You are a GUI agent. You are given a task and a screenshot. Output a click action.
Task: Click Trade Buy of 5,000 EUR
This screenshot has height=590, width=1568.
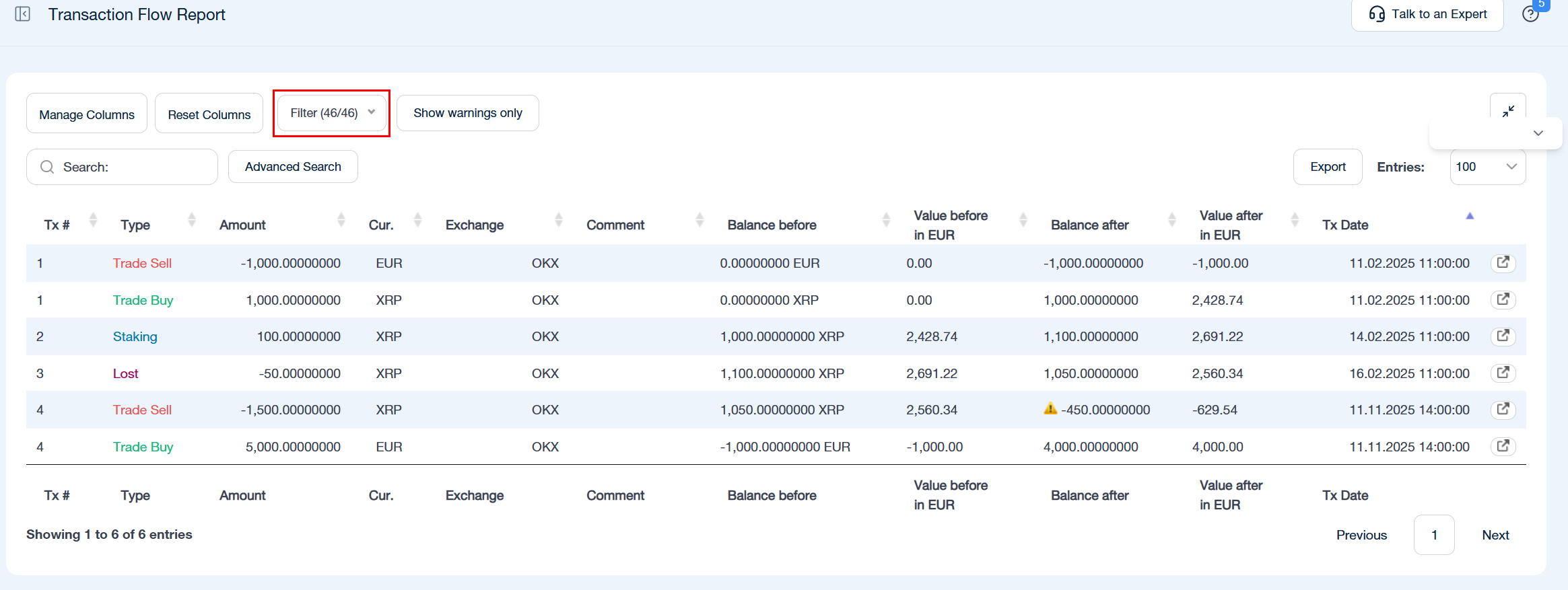143,447
